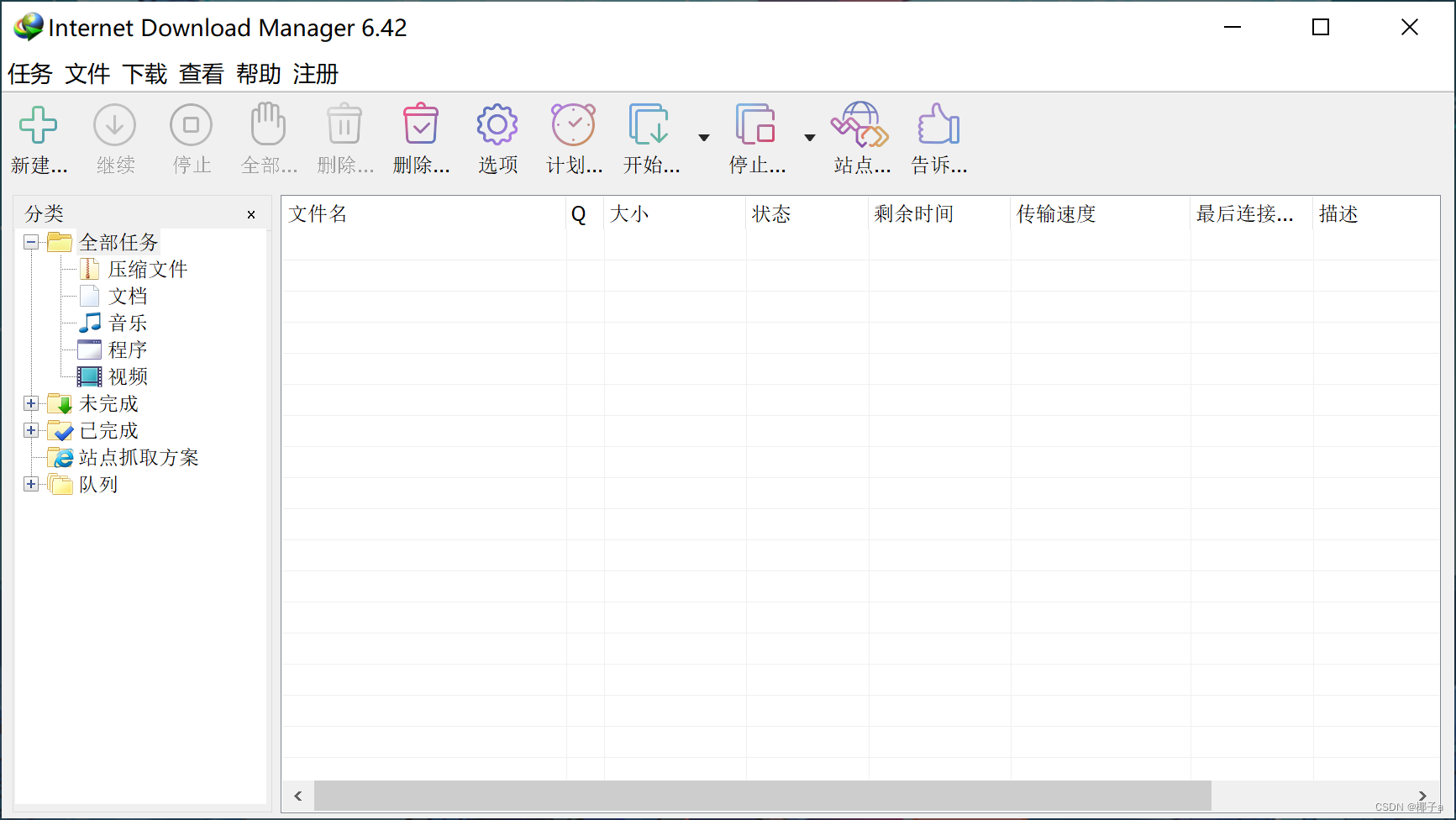Click the 停止 stop download icon
This screenshot has height=820, width=1456.
[192, 125]
